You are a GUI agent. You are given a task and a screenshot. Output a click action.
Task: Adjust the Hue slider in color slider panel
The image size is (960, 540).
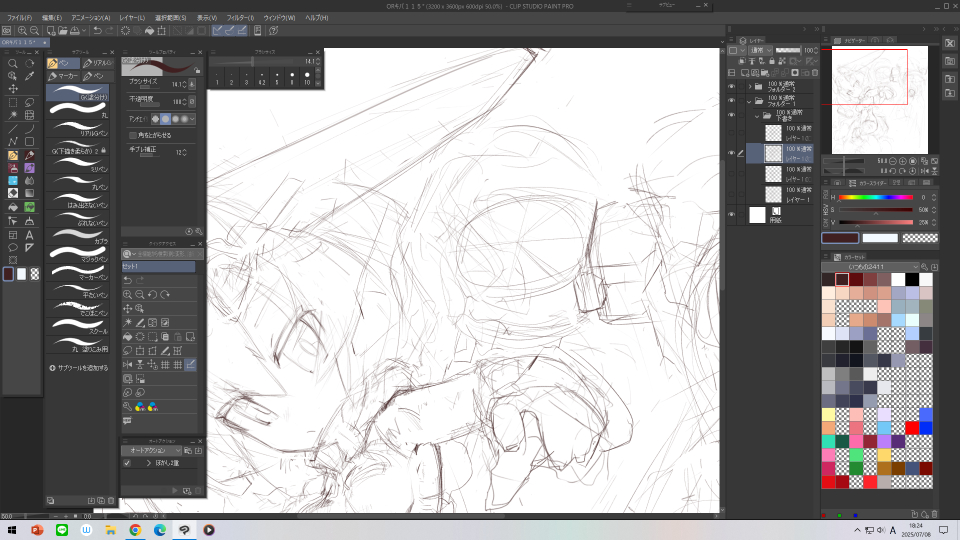coord(876,197)
